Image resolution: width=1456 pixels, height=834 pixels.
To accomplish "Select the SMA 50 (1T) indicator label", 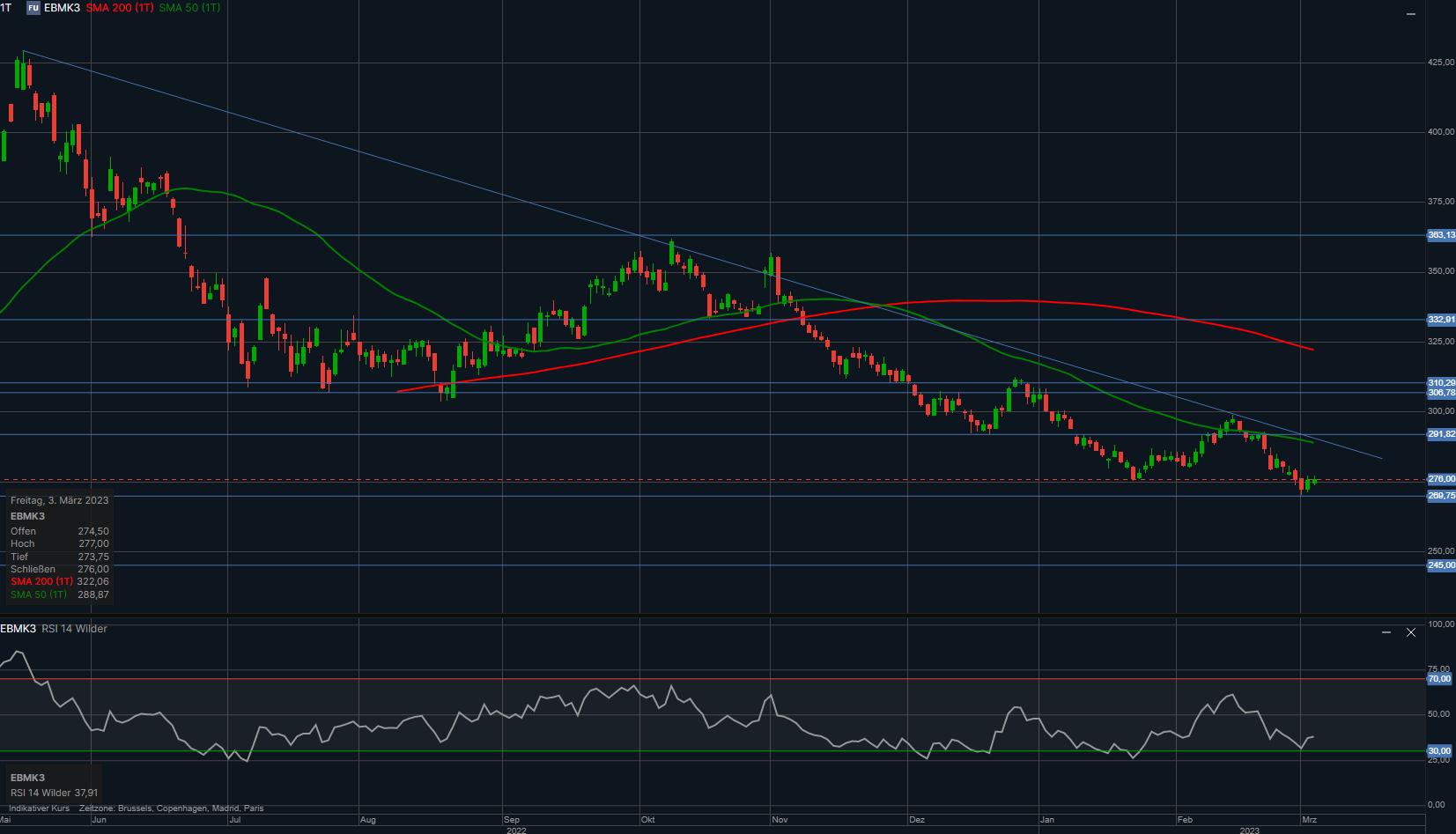I will pos(189,8).
